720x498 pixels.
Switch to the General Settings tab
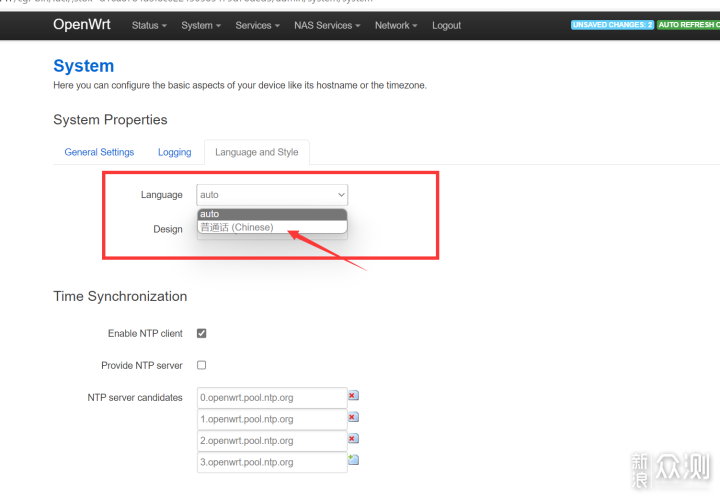[x=99, y=152]
